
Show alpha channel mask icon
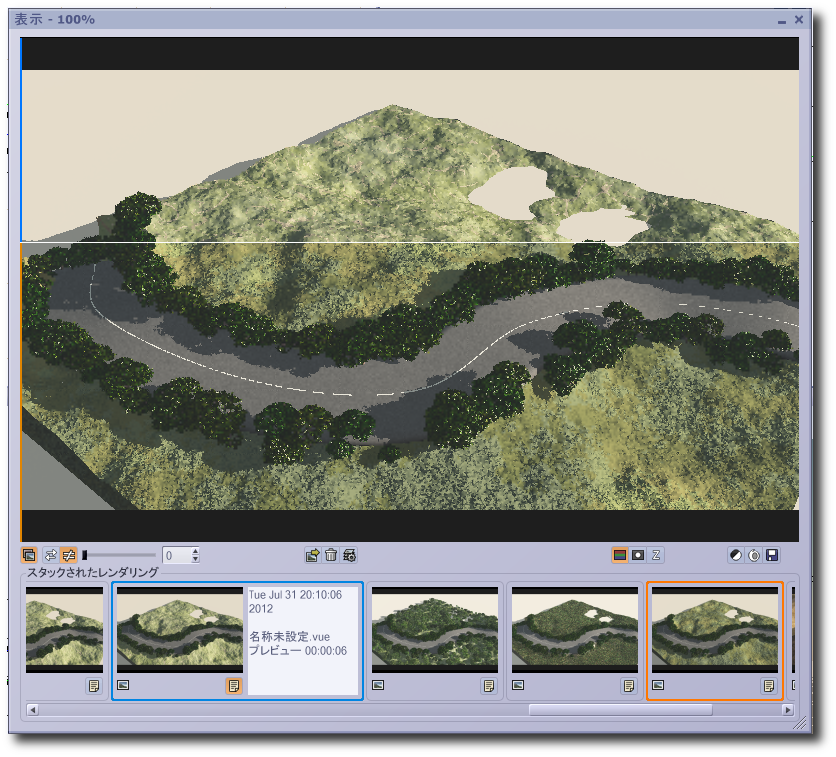pyautogui.click(x=638, y=555)
